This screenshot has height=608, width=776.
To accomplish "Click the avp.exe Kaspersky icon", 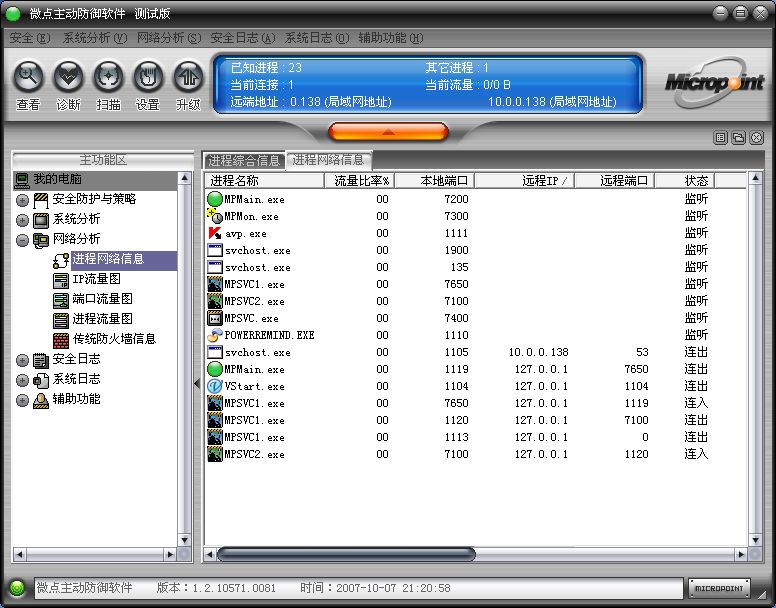I will [215, 233].
